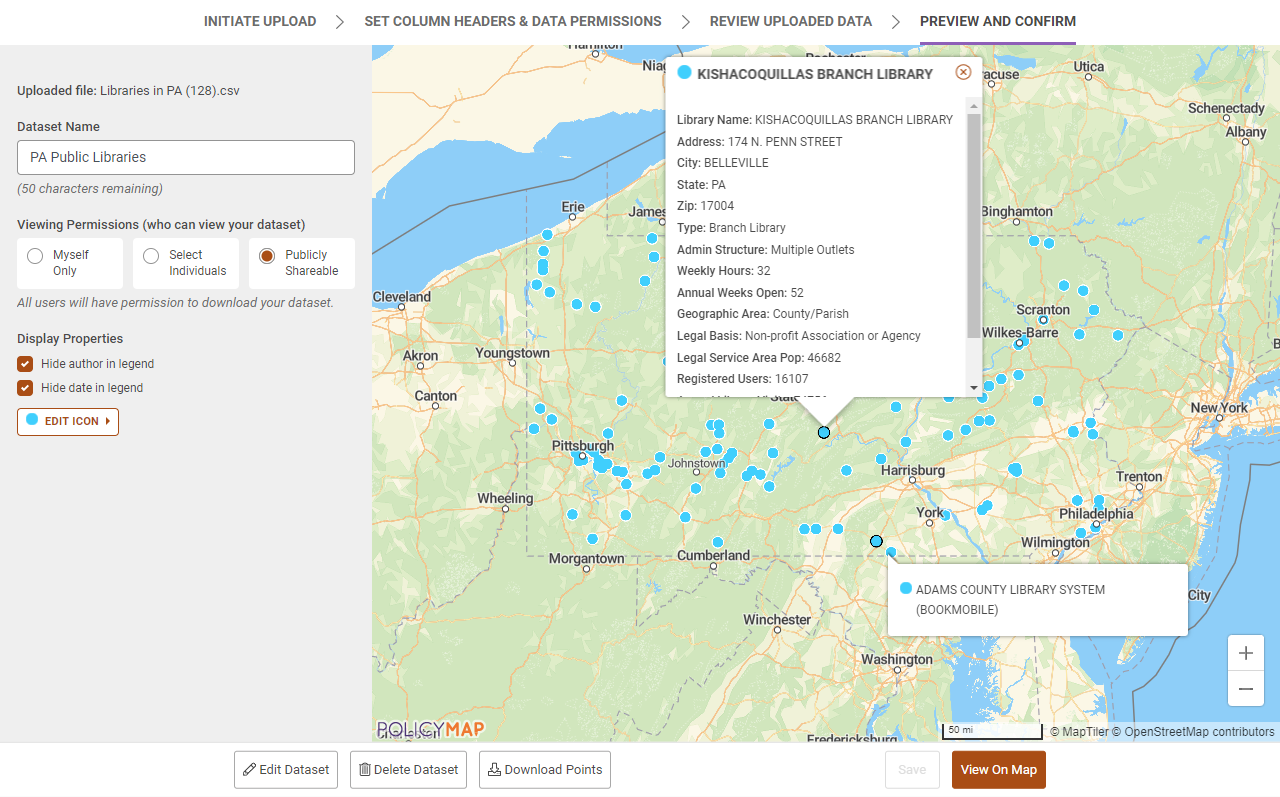Screen dimensions: 1280x797
Task: Click the disabled Save button
Action: tap(912, 770)
